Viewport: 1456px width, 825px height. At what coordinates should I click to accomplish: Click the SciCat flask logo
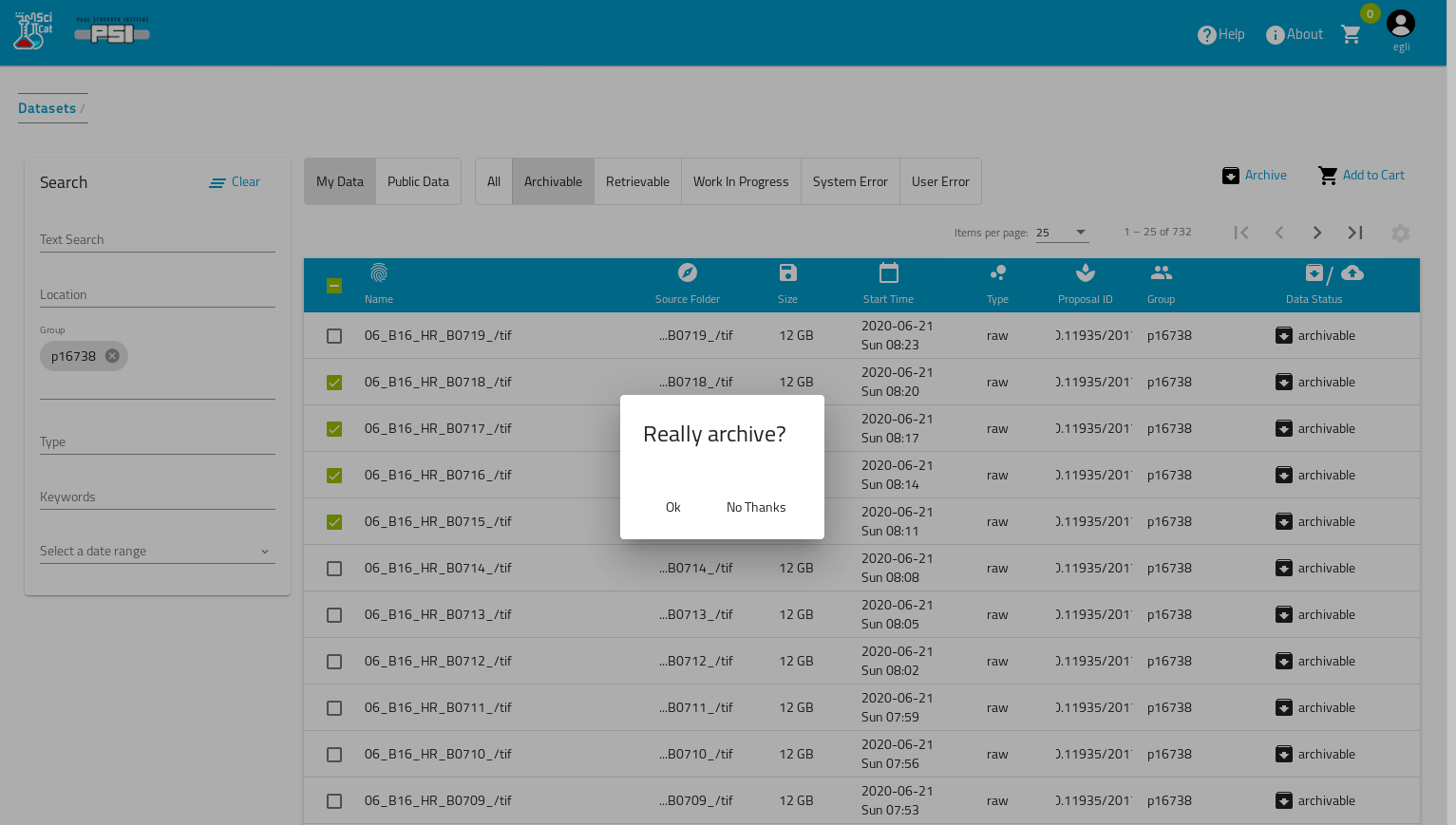pos(33,31)
